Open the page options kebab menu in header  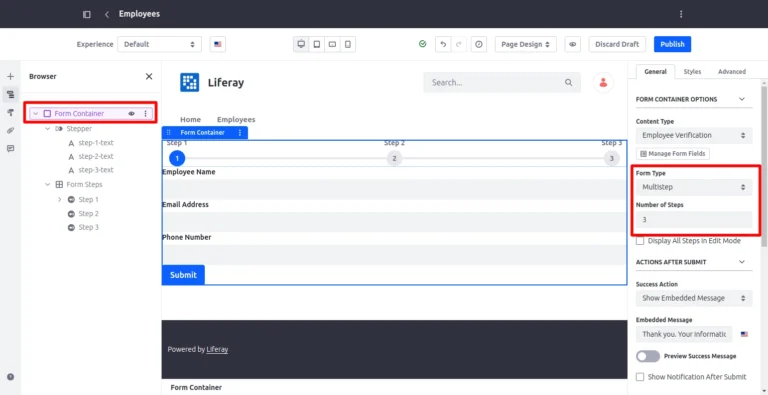681,14
